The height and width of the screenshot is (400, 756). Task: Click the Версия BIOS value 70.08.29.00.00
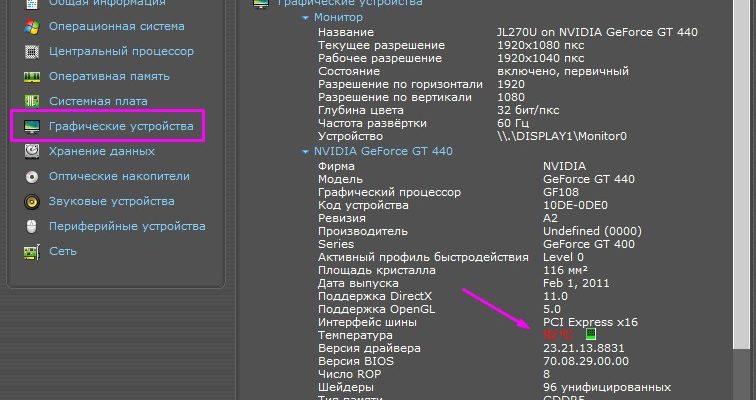coord(586,361)
